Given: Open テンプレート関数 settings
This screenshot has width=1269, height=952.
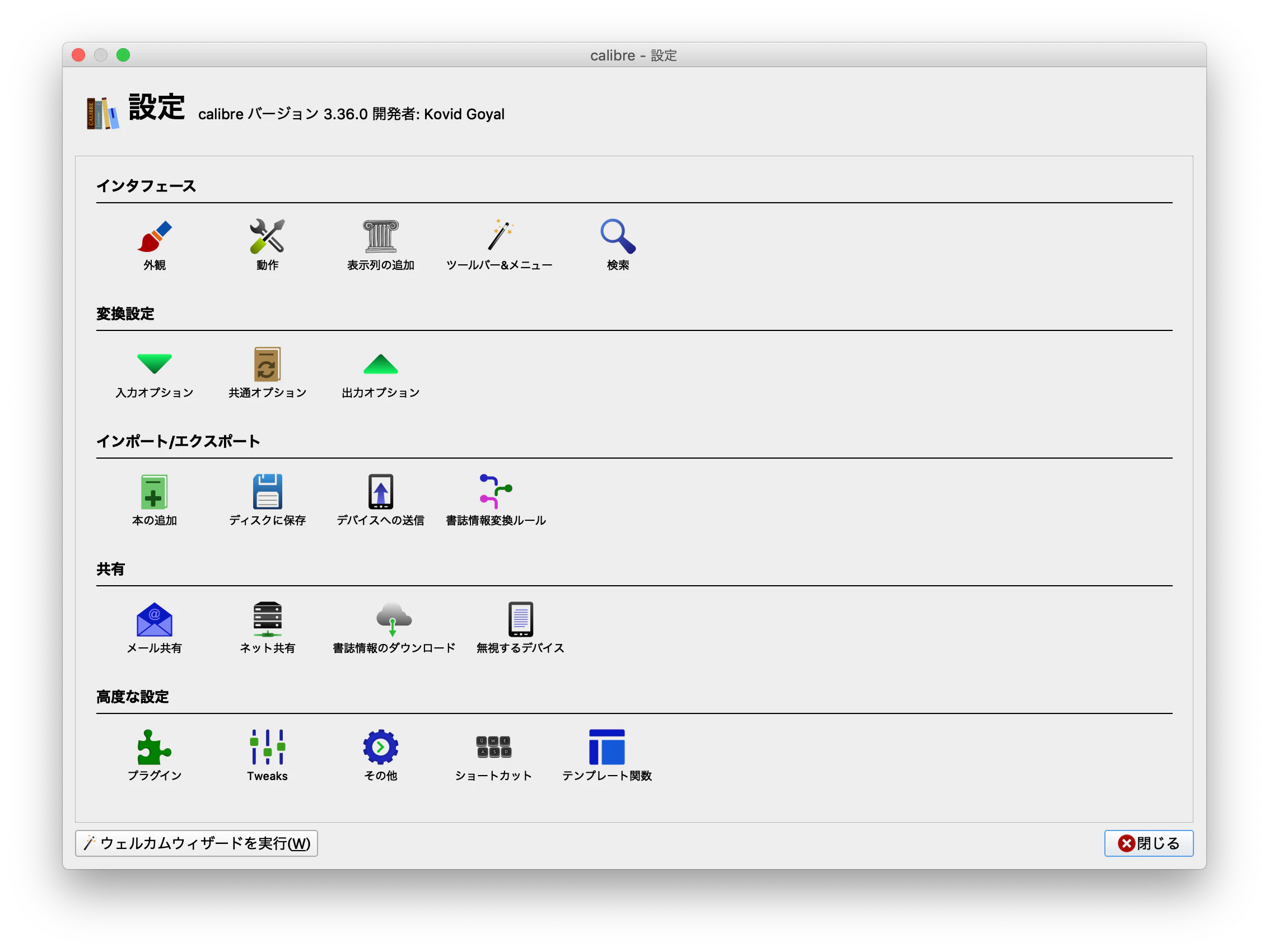Looking at the screenshot, I should [607, 756].
